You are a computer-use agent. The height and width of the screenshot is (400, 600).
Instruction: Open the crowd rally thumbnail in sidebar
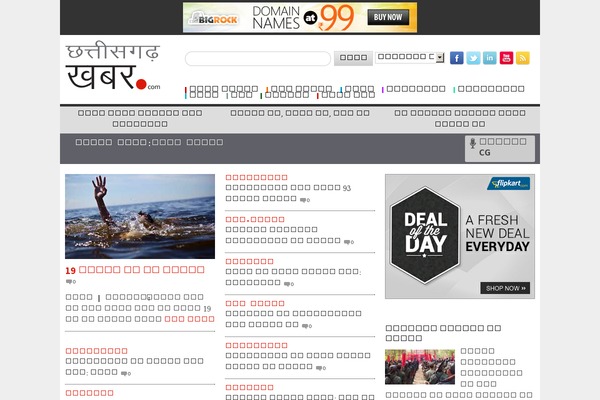(420, 367)
